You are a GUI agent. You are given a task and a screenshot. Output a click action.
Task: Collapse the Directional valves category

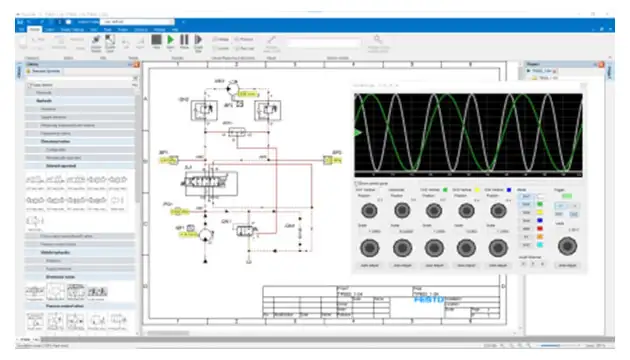tap(80, 141)
